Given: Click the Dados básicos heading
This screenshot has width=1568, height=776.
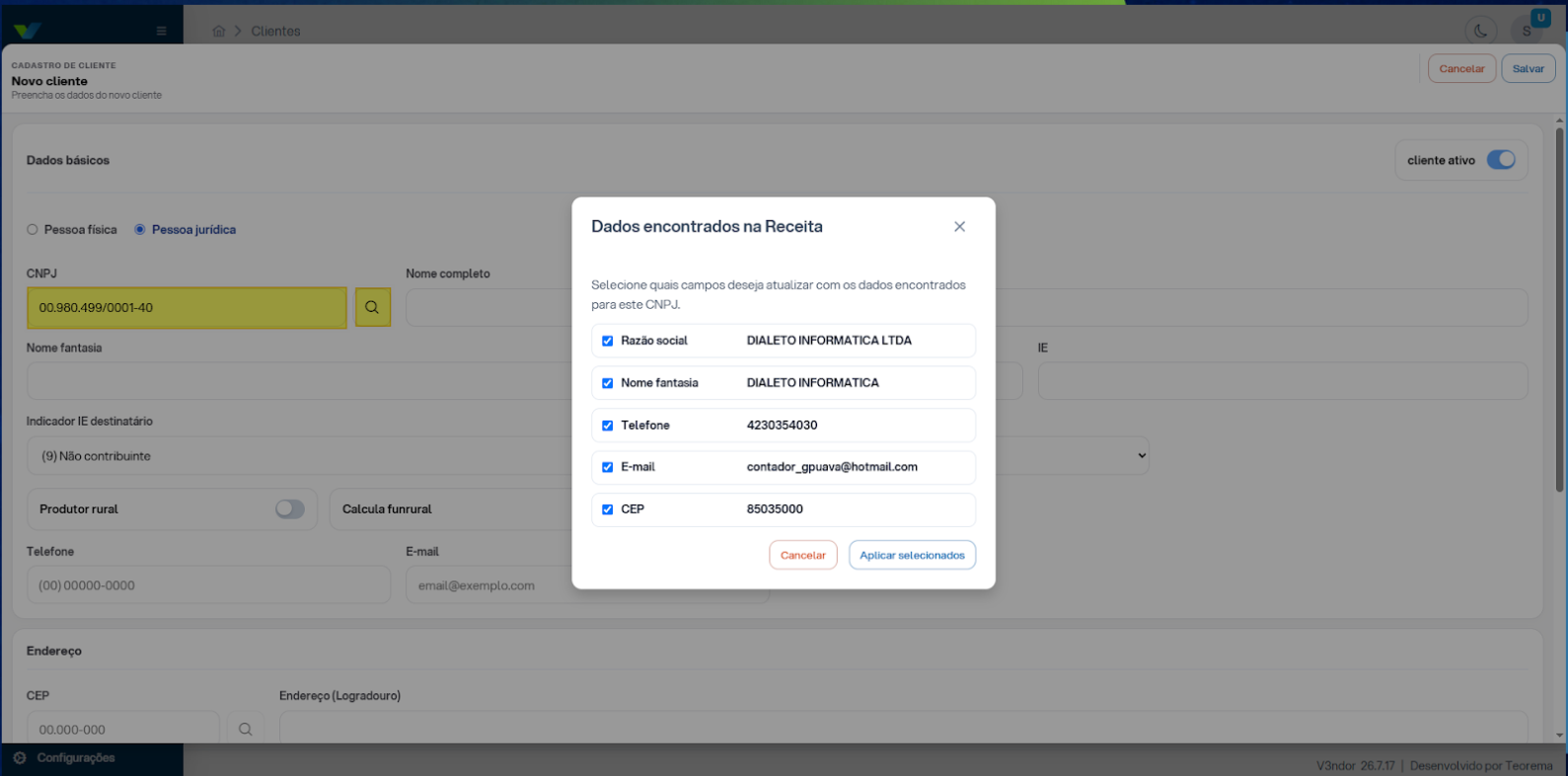Looking at the screenshot, I should [68, 160].
